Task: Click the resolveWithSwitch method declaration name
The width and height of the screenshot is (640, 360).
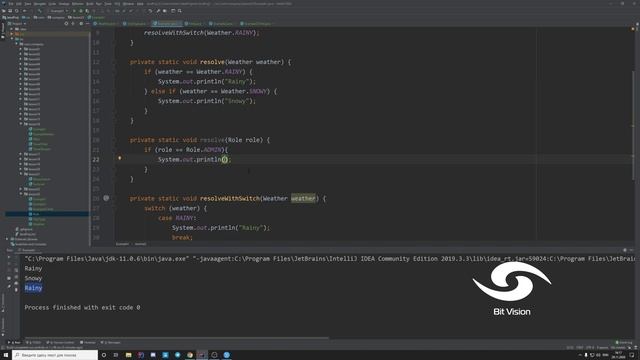Action: tap(230, 198)
